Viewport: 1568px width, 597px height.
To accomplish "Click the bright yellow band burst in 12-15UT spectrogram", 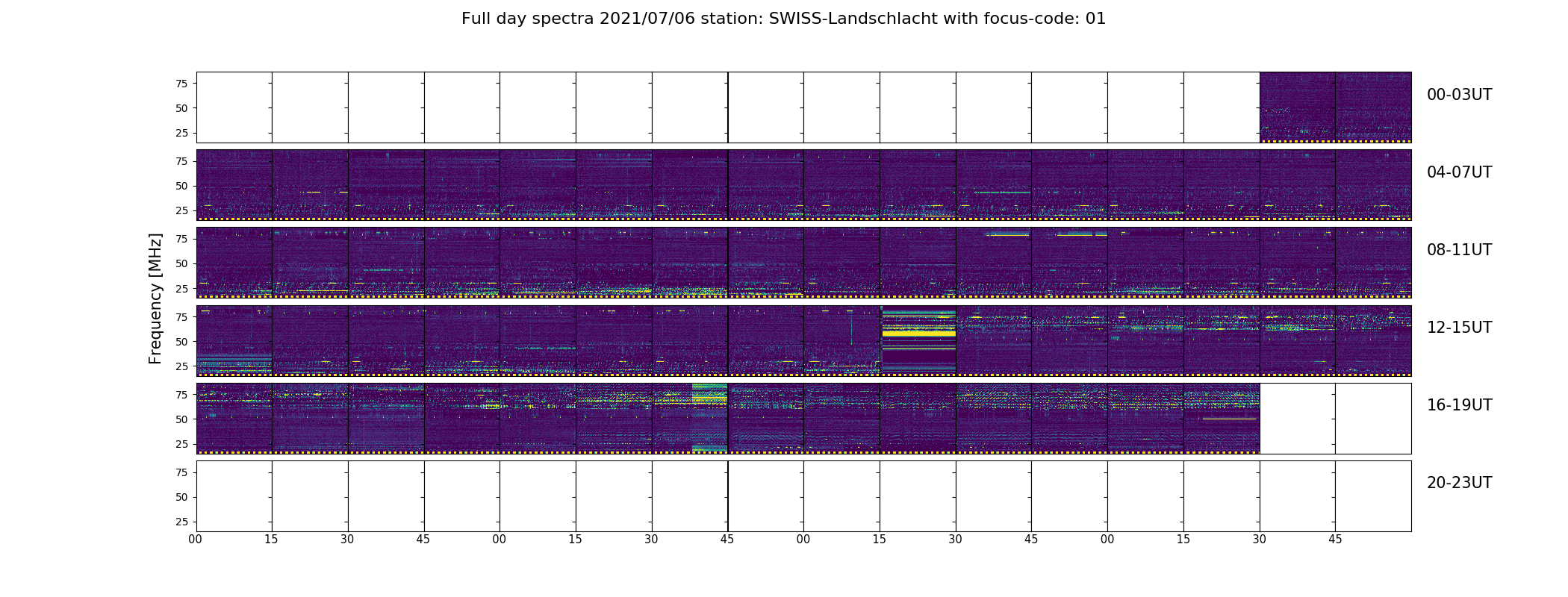I will [x=918, y=332].
